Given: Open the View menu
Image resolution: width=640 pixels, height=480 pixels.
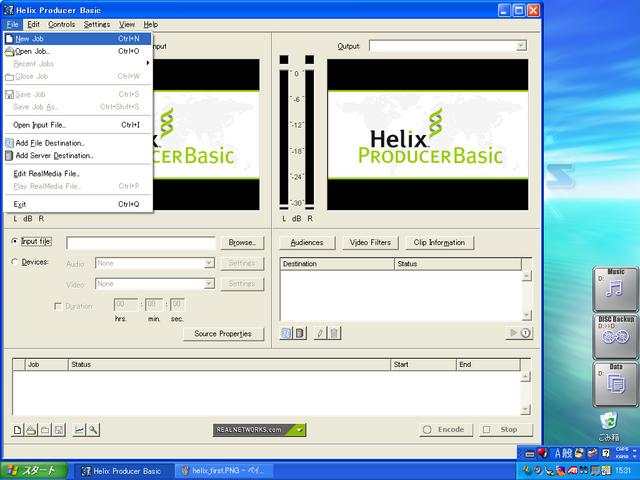Looking at the screenshot, I should click(x=127, y=24).
